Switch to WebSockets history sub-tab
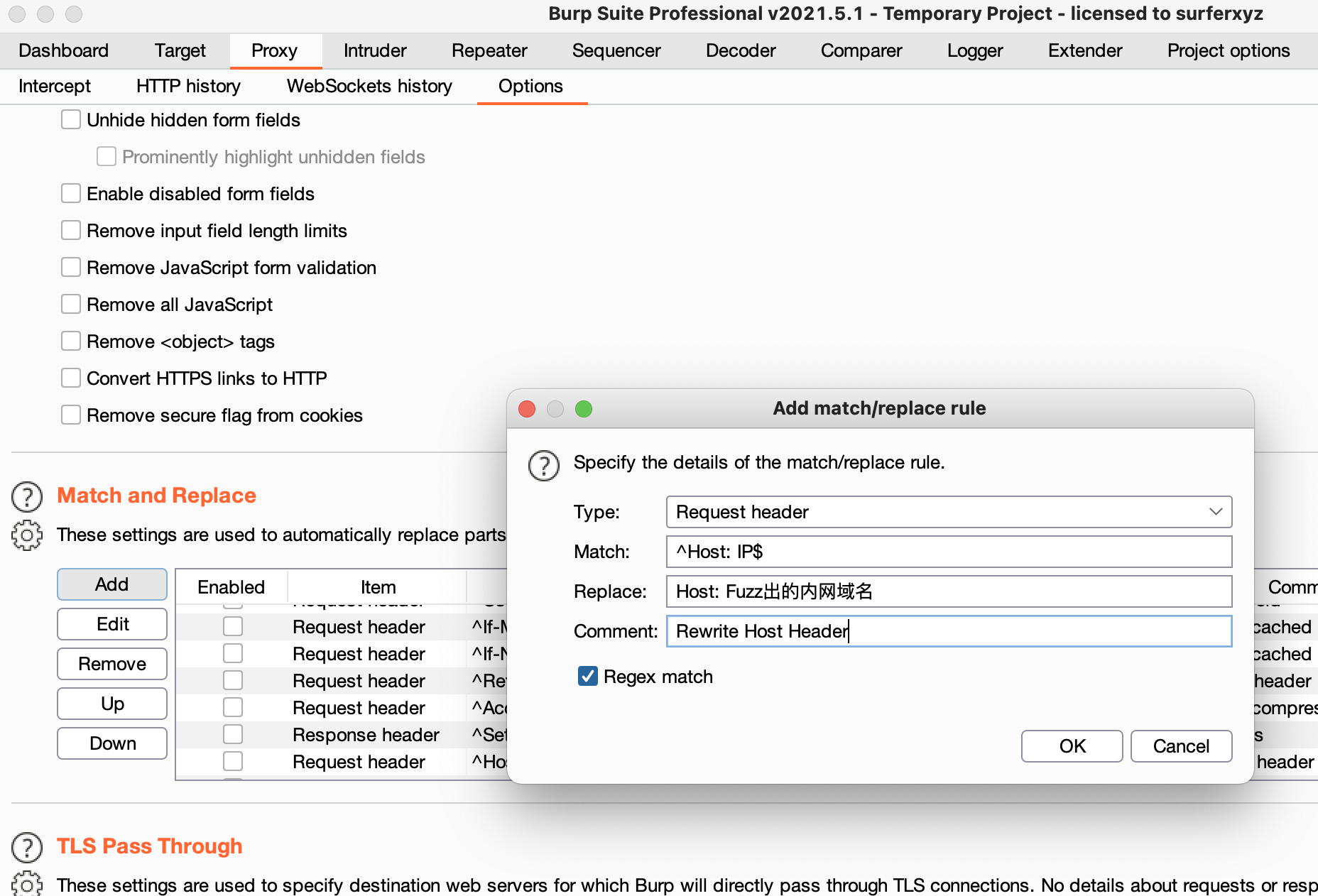 point(369,86)
